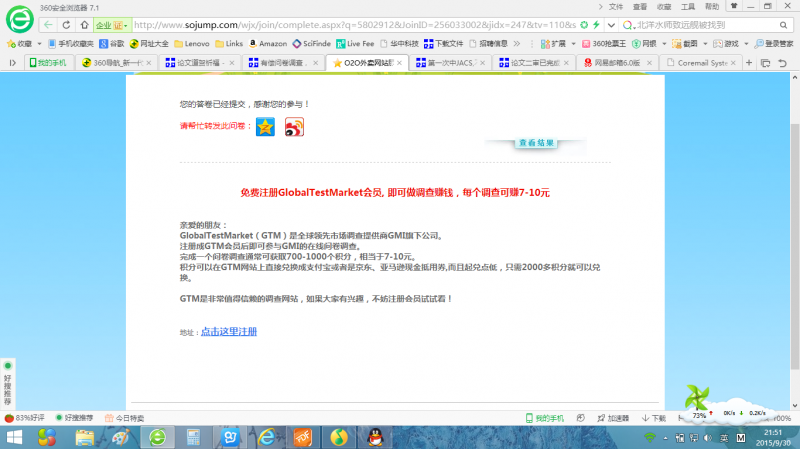800x449 pixels.
Task: Click the magnifier search icon
Action: coord(784,25)
